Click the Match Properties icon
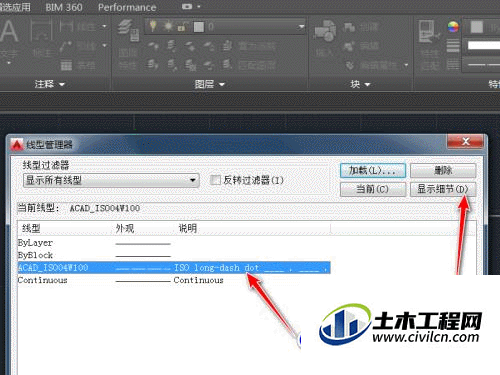Screen dimensions: 500x375 click(x=429, y=32)
